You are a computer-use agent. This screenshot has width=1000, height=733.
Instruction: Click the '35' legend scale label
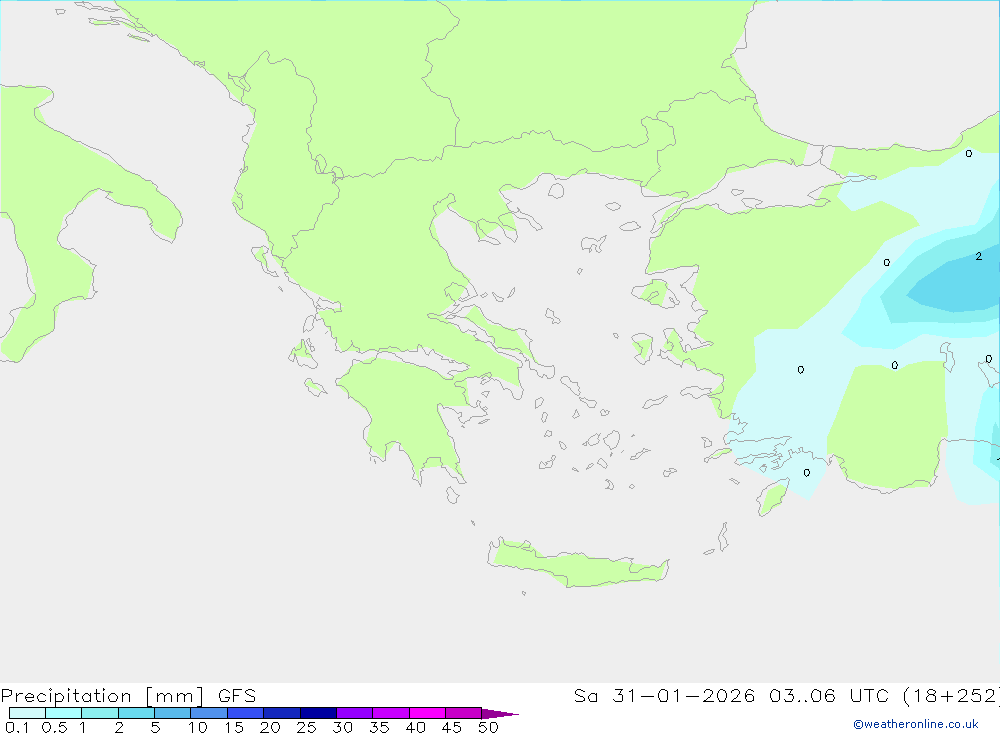tap(379, 727)
